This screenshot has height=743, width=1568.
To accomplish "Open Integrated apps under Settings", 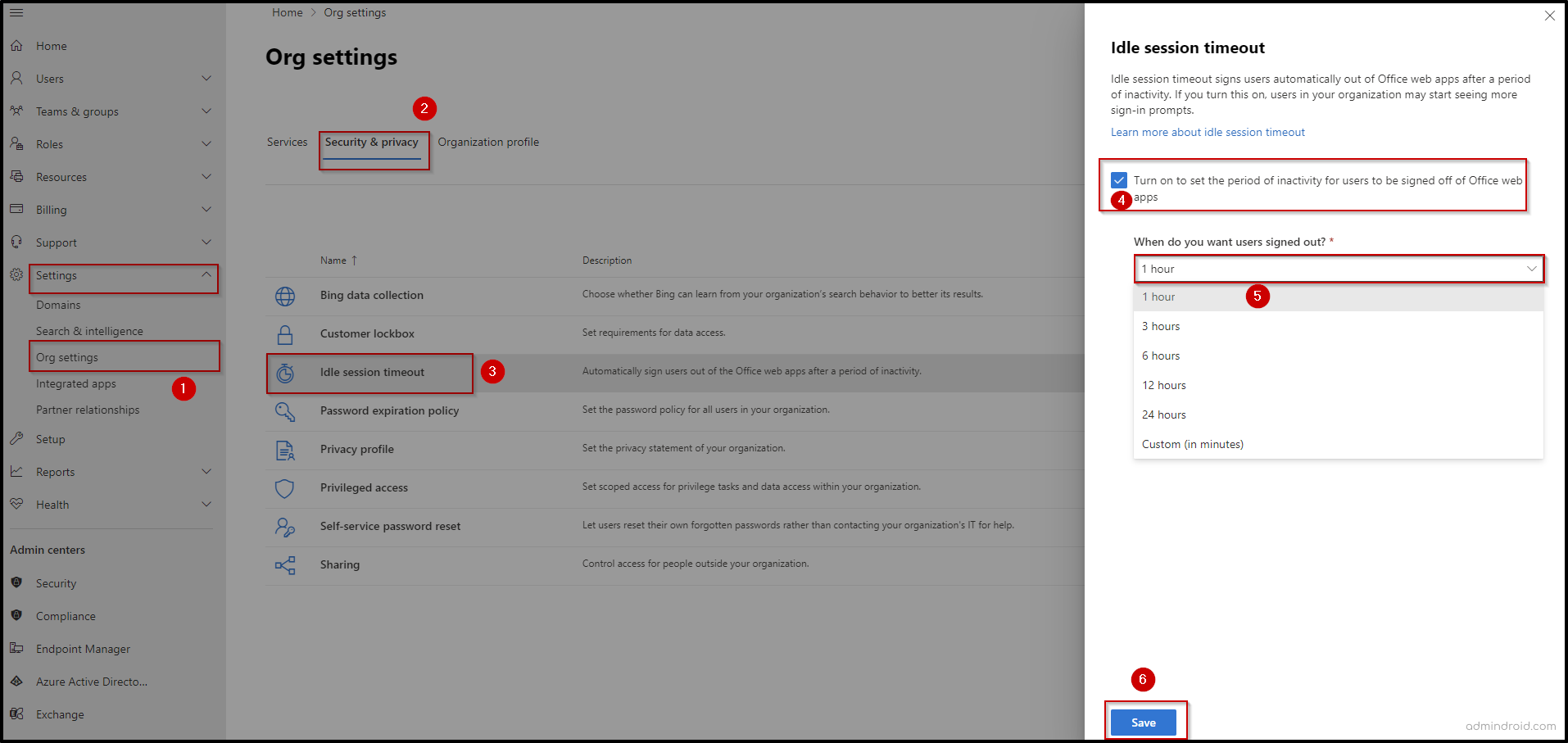I will click(76, 383).
